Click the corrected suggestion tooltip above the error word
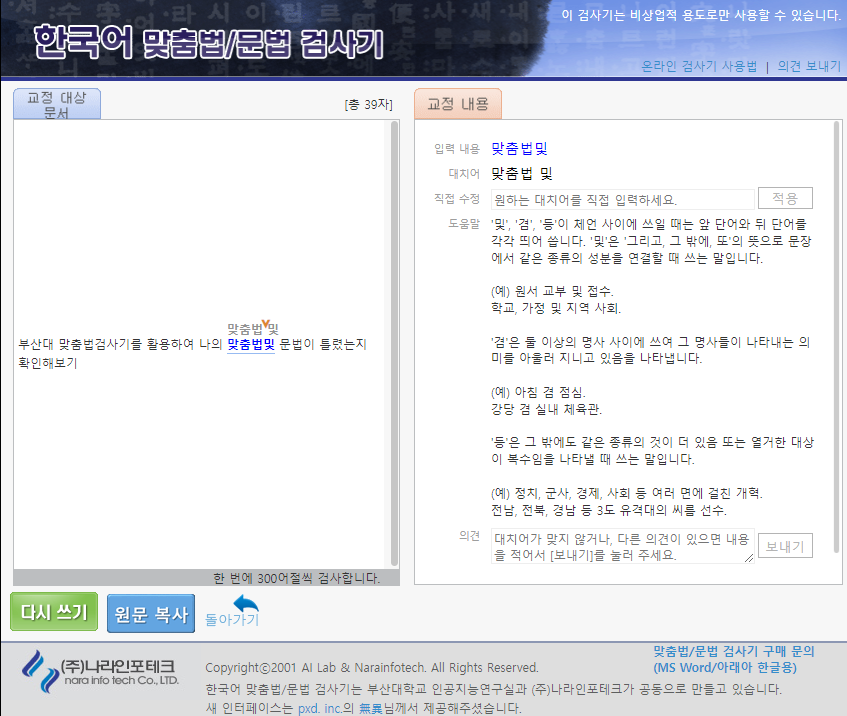847x716 pixels. pos(253,328)
